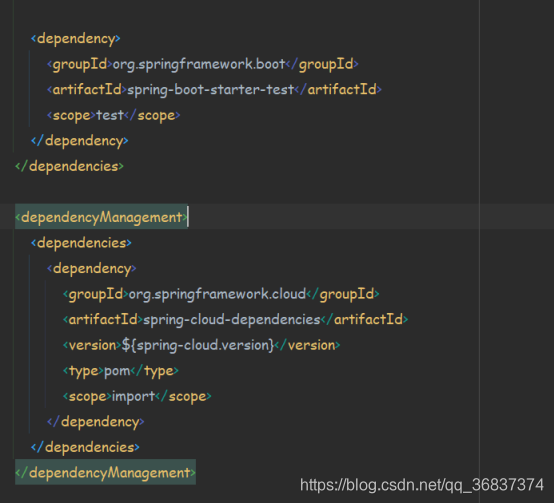Viewport: 554px width, 504px height.
Task: Click the first closing </dependencies> tag
Action: point(70,166)
